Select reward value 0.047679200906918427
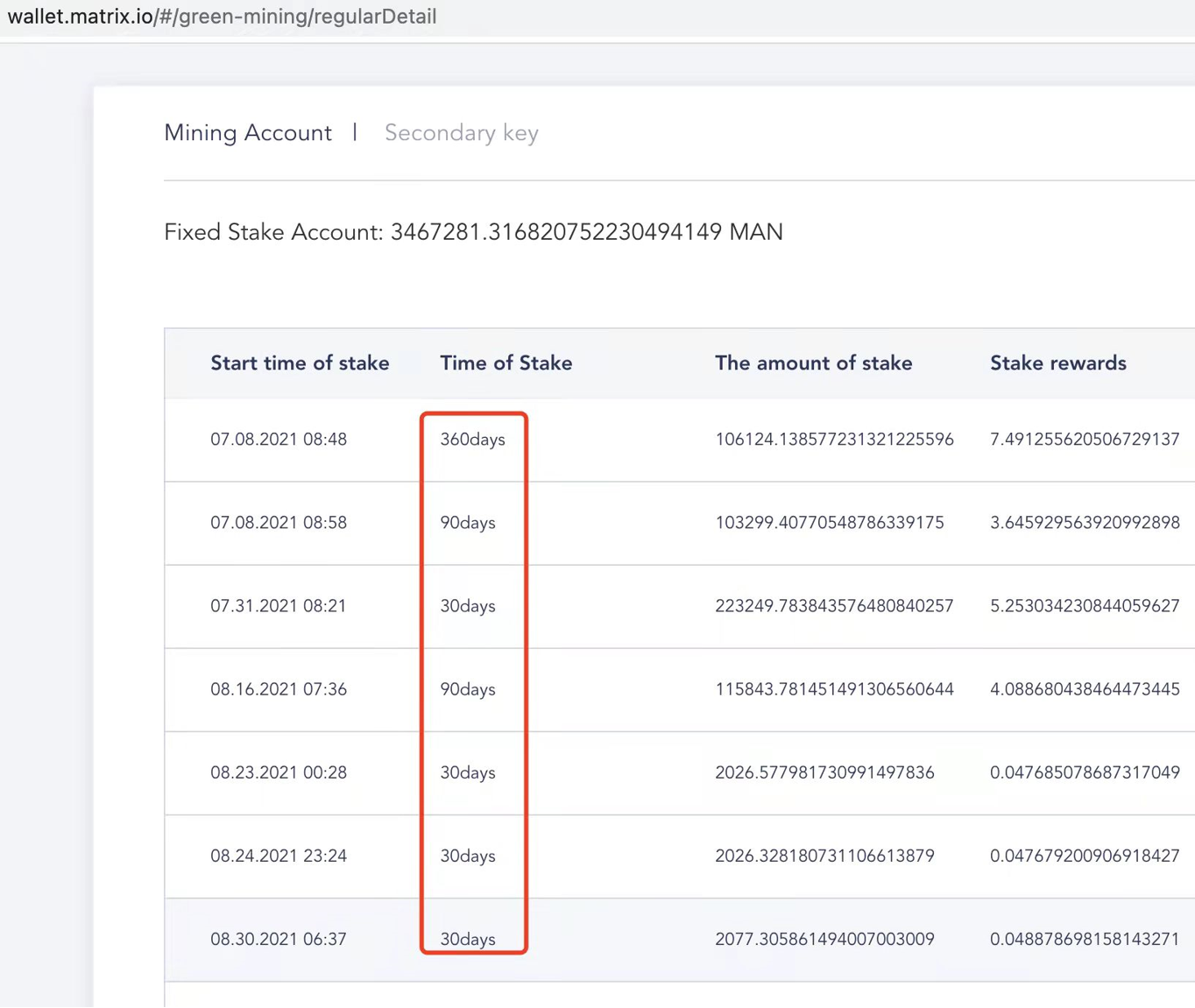The height and width of the screenshot is (1008, 1195). click(x=1085, y=856)
